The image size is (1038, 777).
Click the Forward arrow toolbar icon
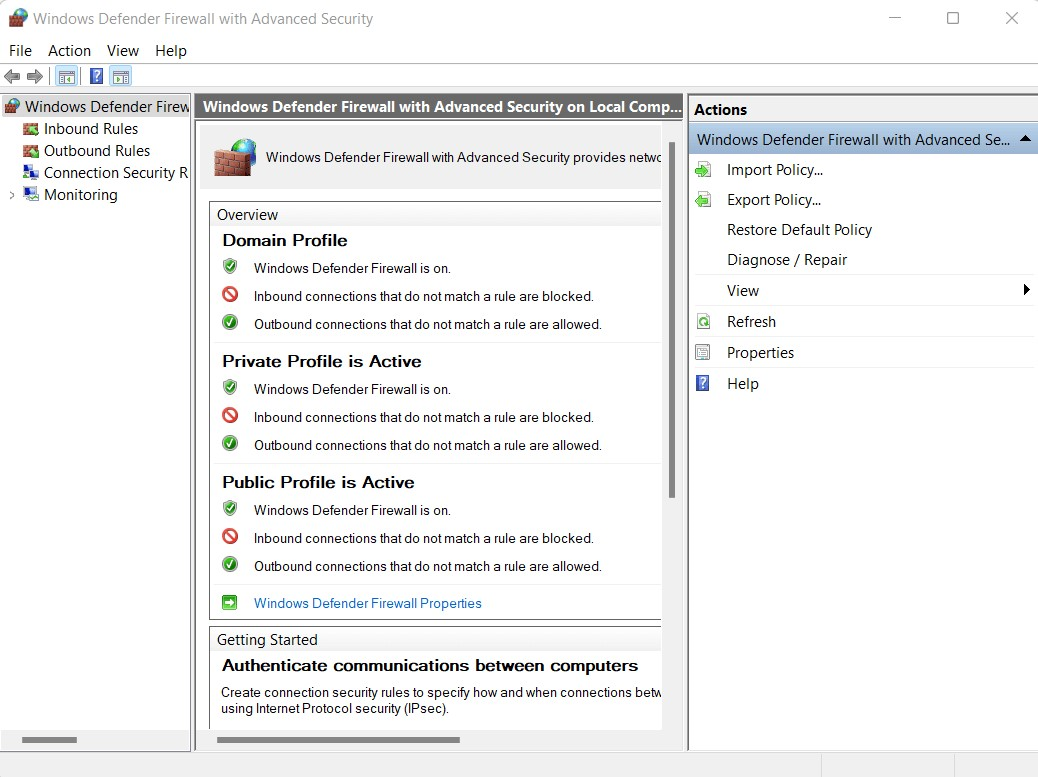34,77
